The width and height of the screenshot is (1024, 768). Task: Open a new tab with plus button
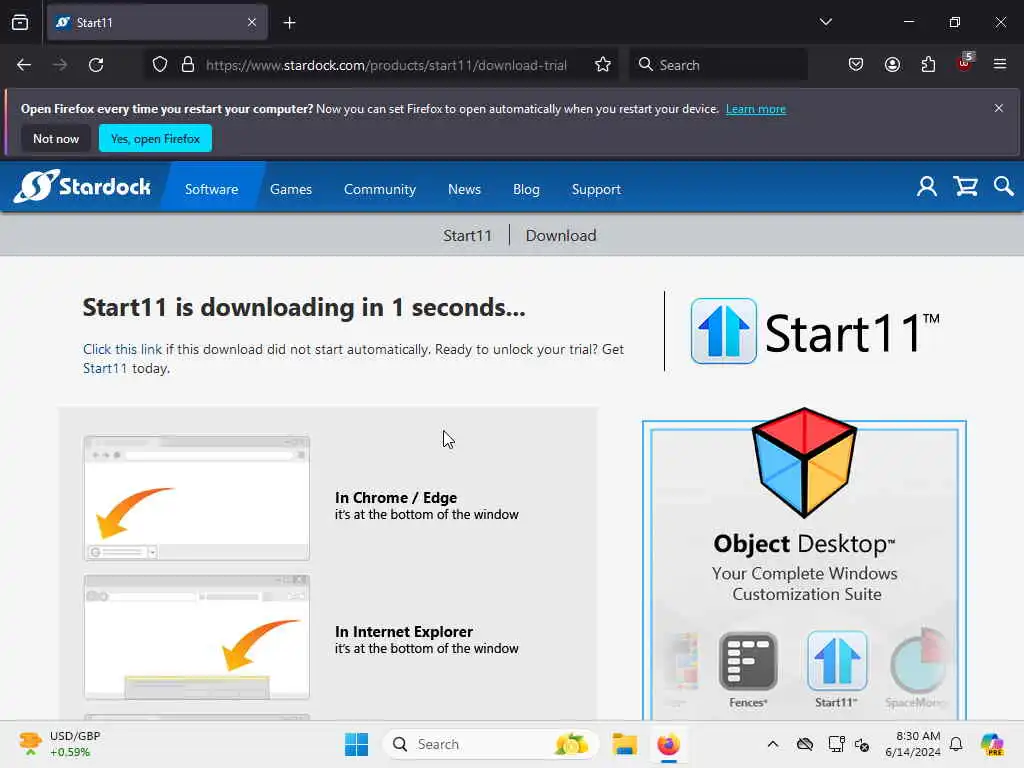pos(289,23)
